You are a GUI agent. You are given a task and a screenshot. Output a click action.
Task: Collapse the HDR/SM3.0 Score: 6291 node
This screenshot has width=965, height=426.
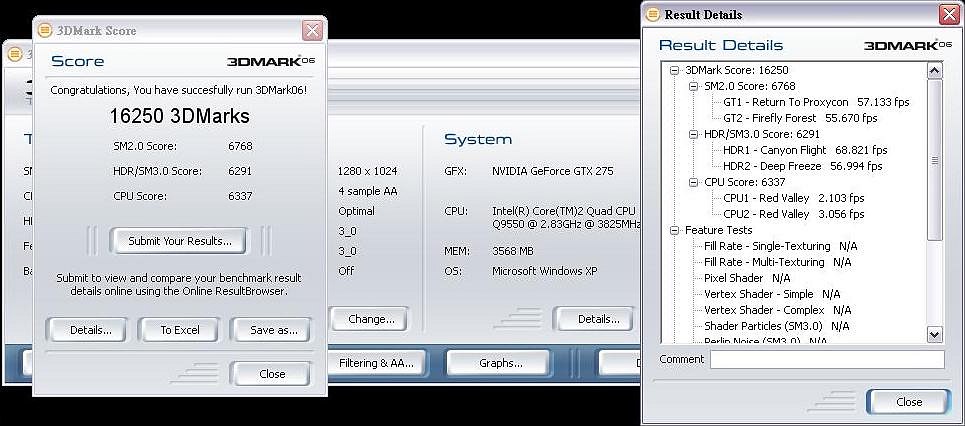(694, 134)
